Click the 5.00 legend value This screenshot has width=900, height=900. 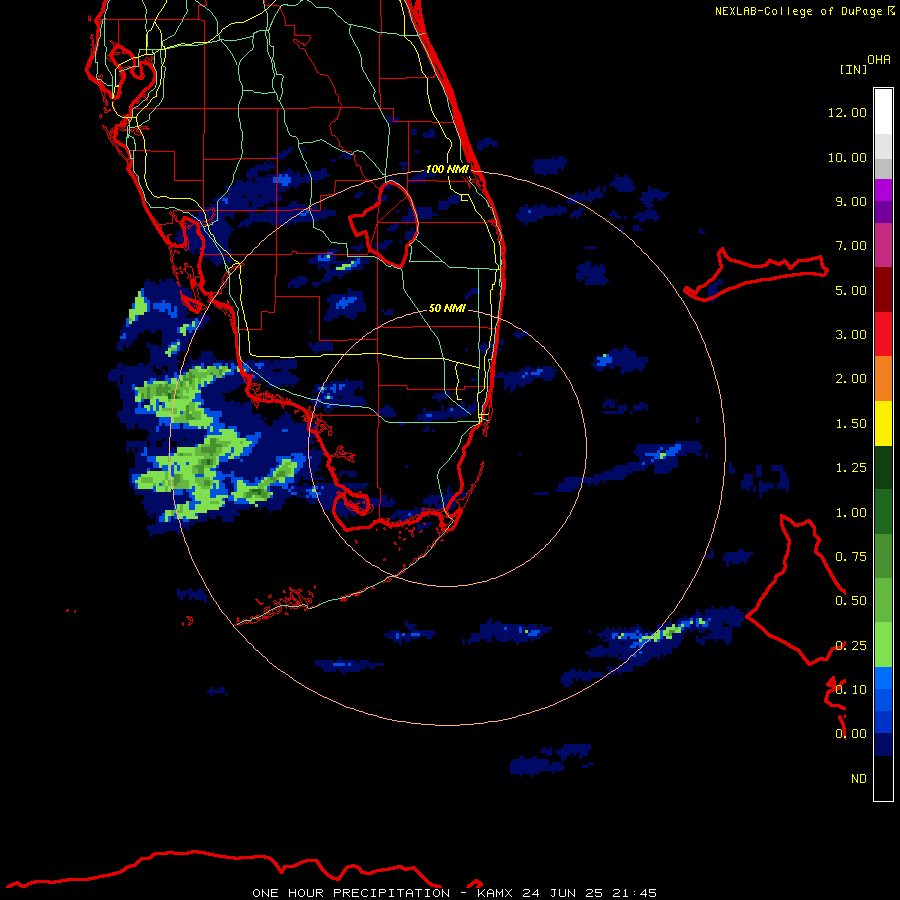(x=851, y=290)
